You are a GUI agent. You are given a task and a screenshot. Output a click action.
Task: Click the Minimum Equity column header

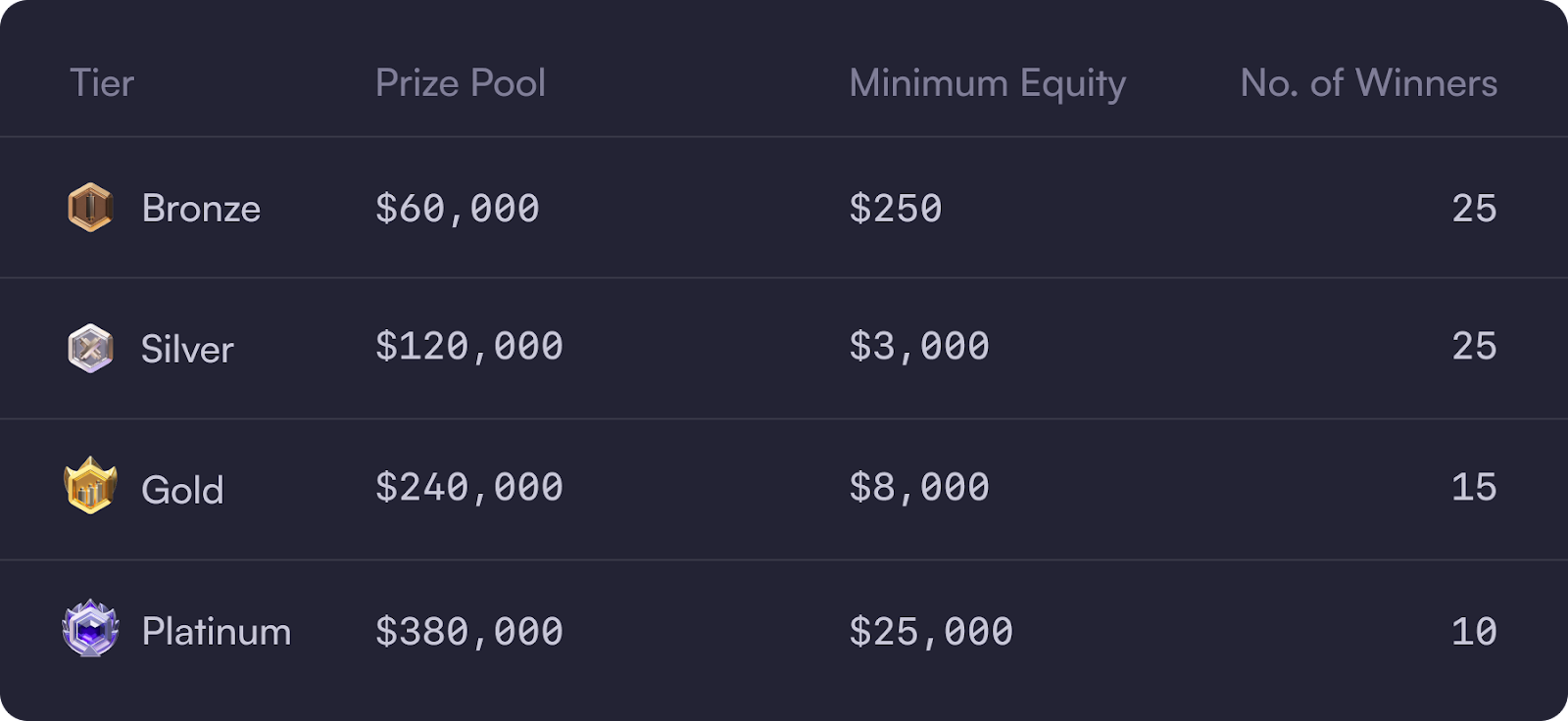coord(988,84)
